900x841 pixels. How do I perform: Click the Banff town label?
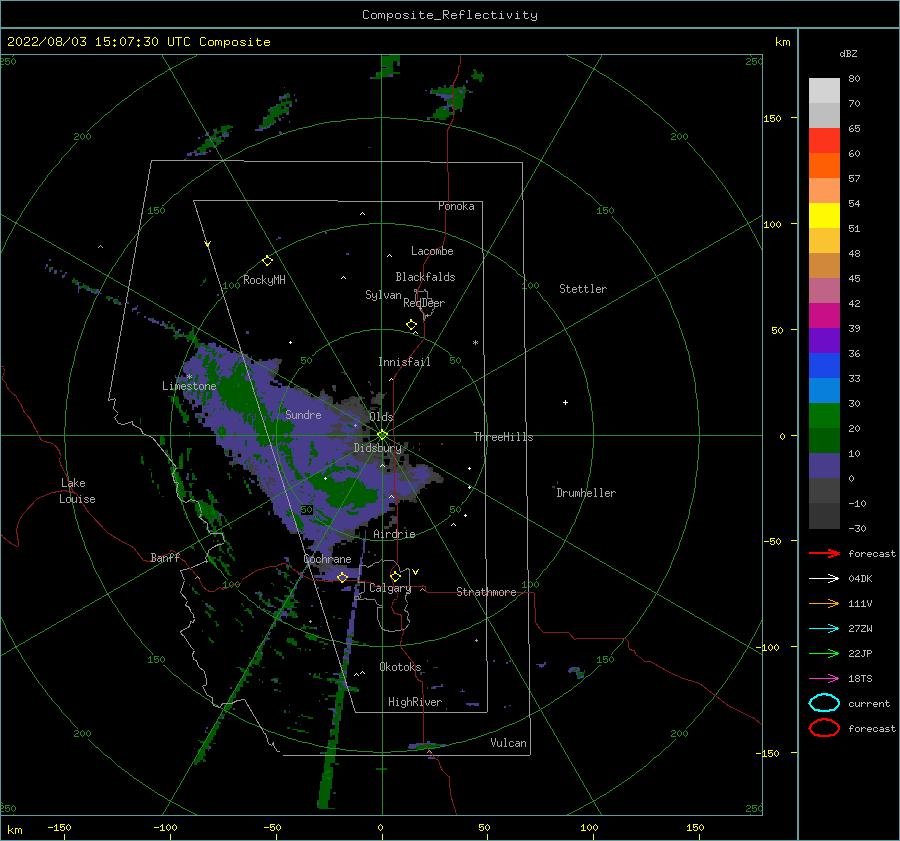(165, 557)
